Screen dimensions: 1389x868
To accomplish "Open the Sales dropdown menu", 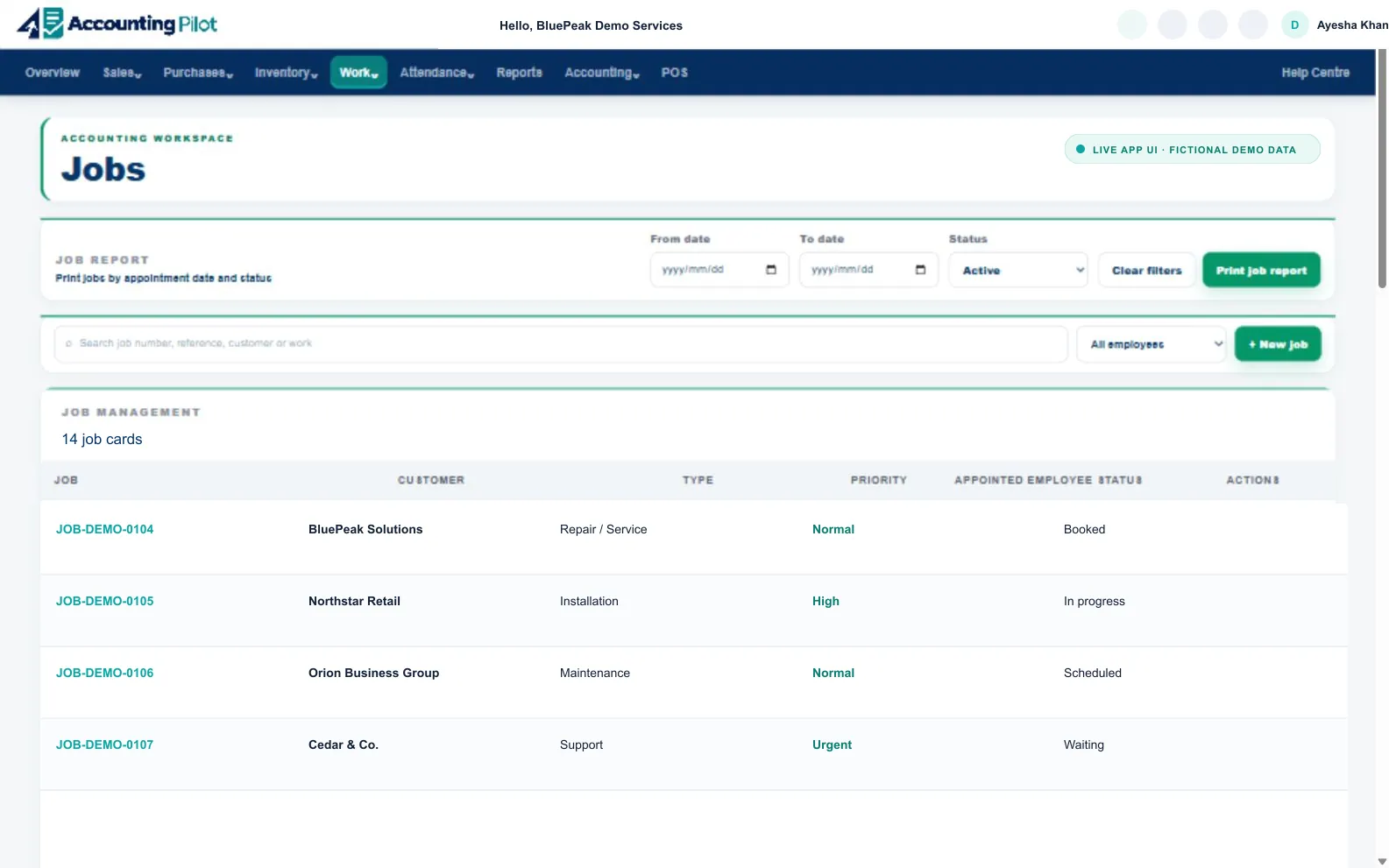I will click(x=122, y=73).
